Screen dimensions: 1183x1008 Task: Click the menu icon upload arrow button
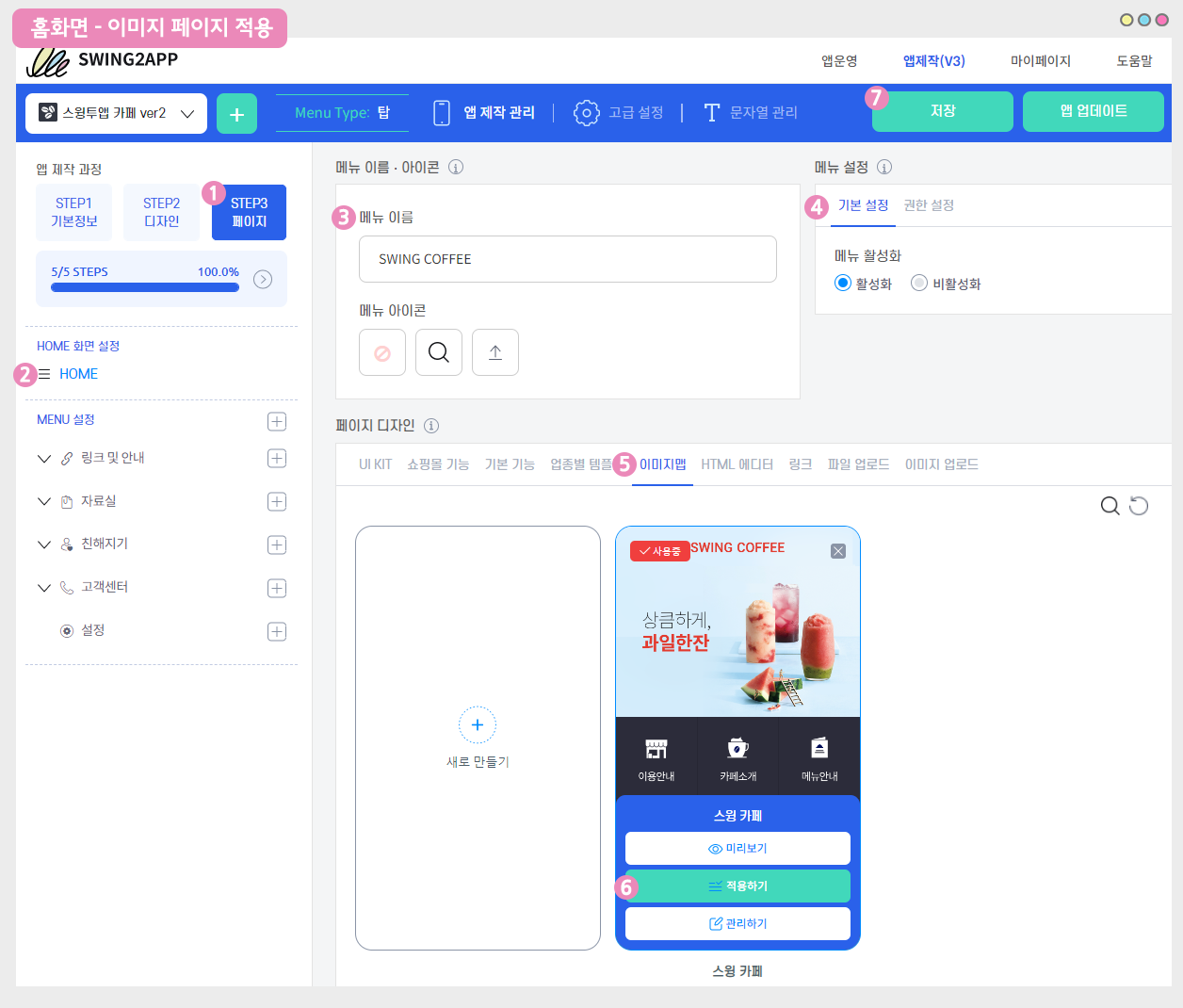click(x=495, y=352)
